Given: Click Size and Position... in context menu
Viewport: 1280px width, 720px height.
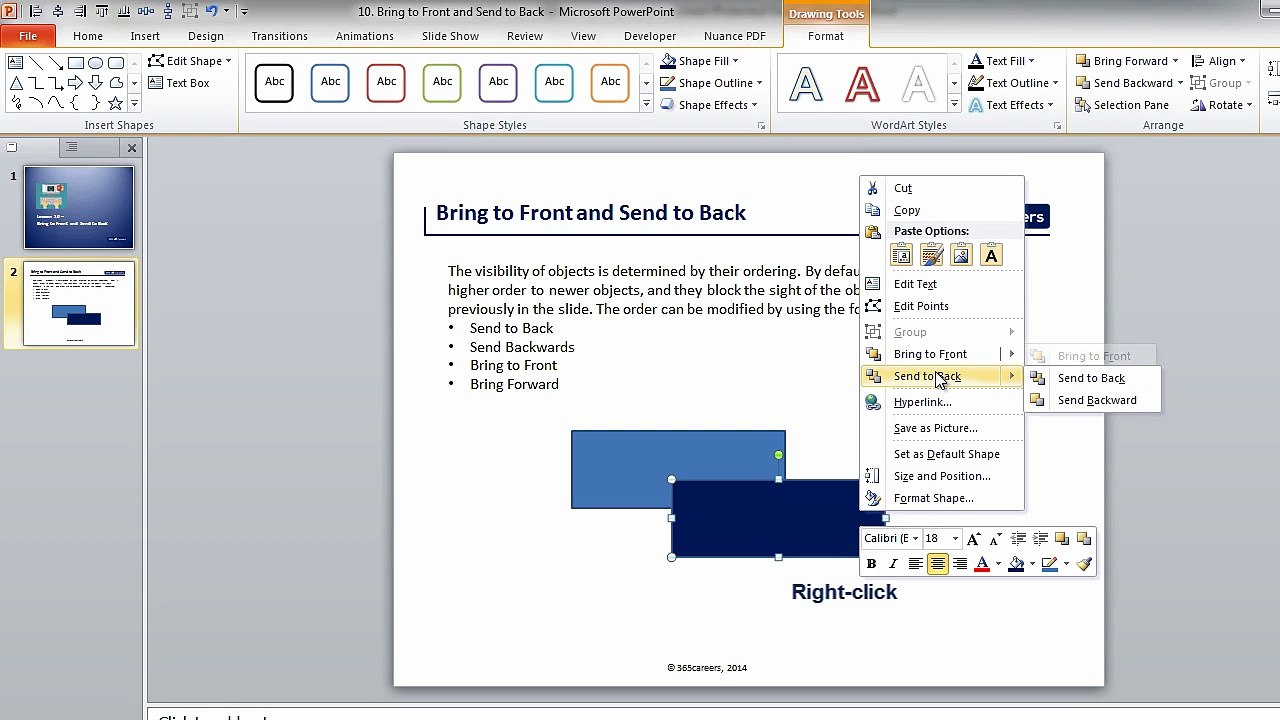Looking at the screenshot, I should pyautogui.click(x=942, y=476).
